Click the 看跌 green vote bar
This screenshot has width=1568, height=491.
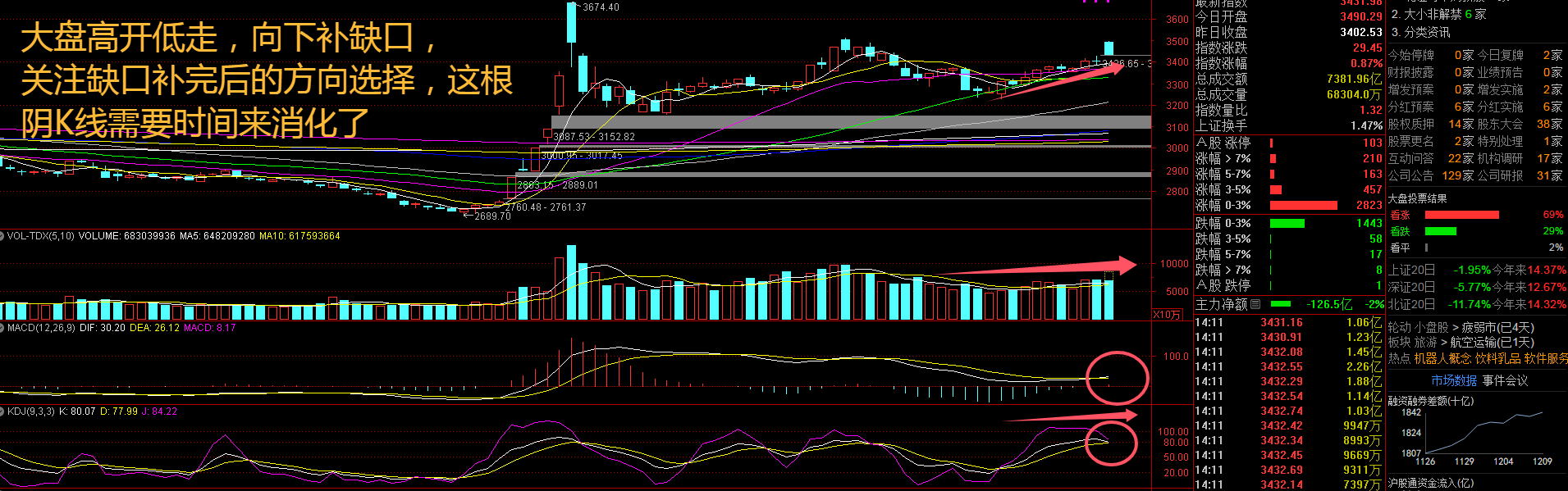coord(1440,231)
